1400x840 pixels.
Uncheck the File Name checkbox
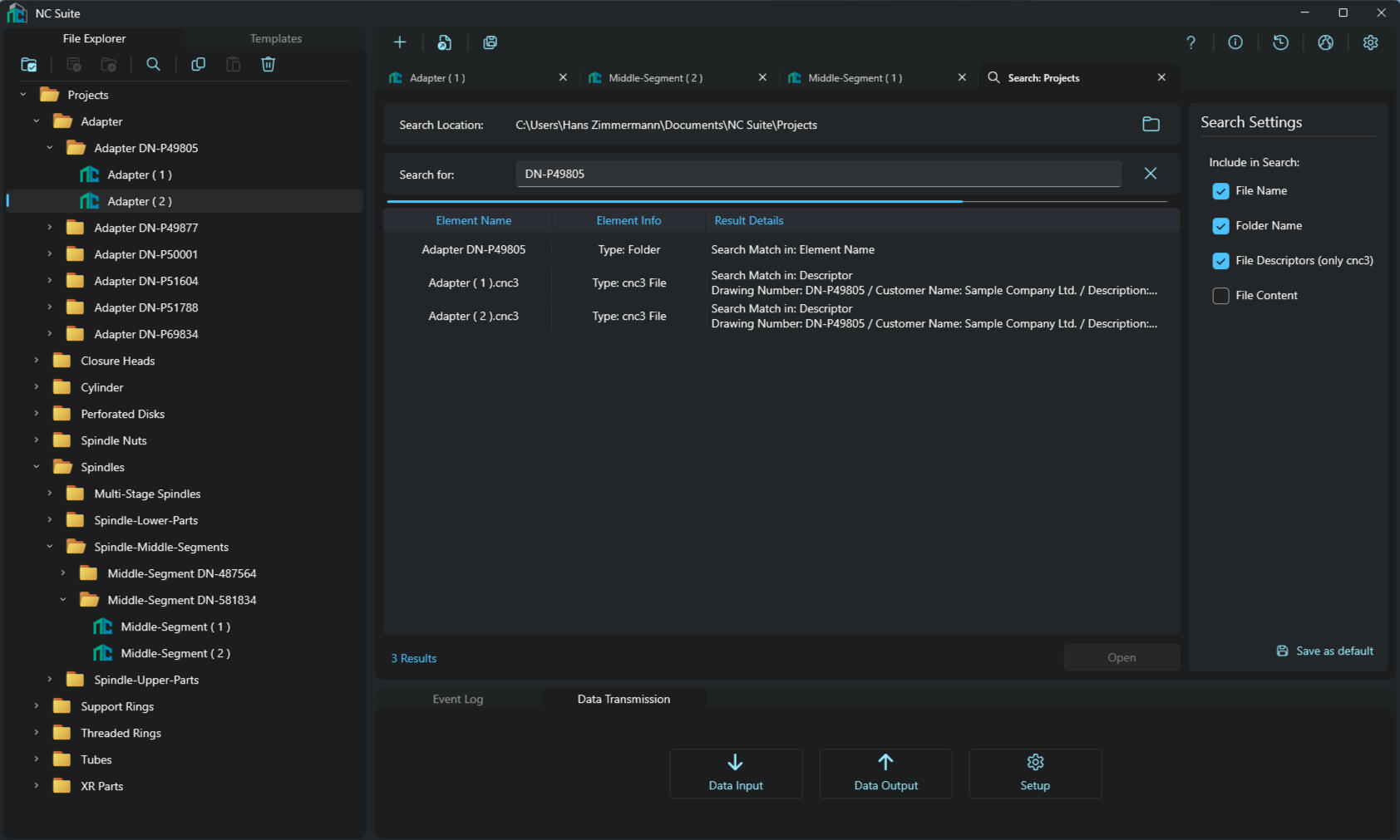[1220, 191]
